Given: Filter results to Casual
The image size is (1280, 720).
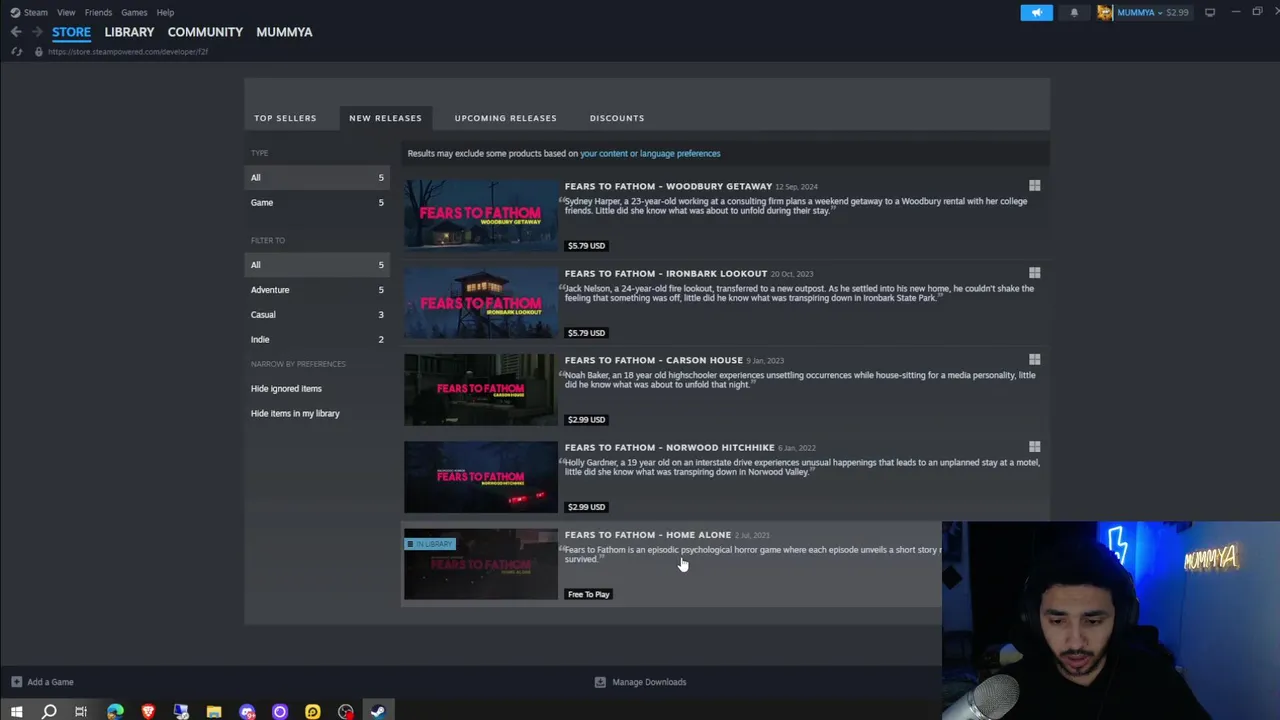Looking at the screenshot, I should coord(317,314).
